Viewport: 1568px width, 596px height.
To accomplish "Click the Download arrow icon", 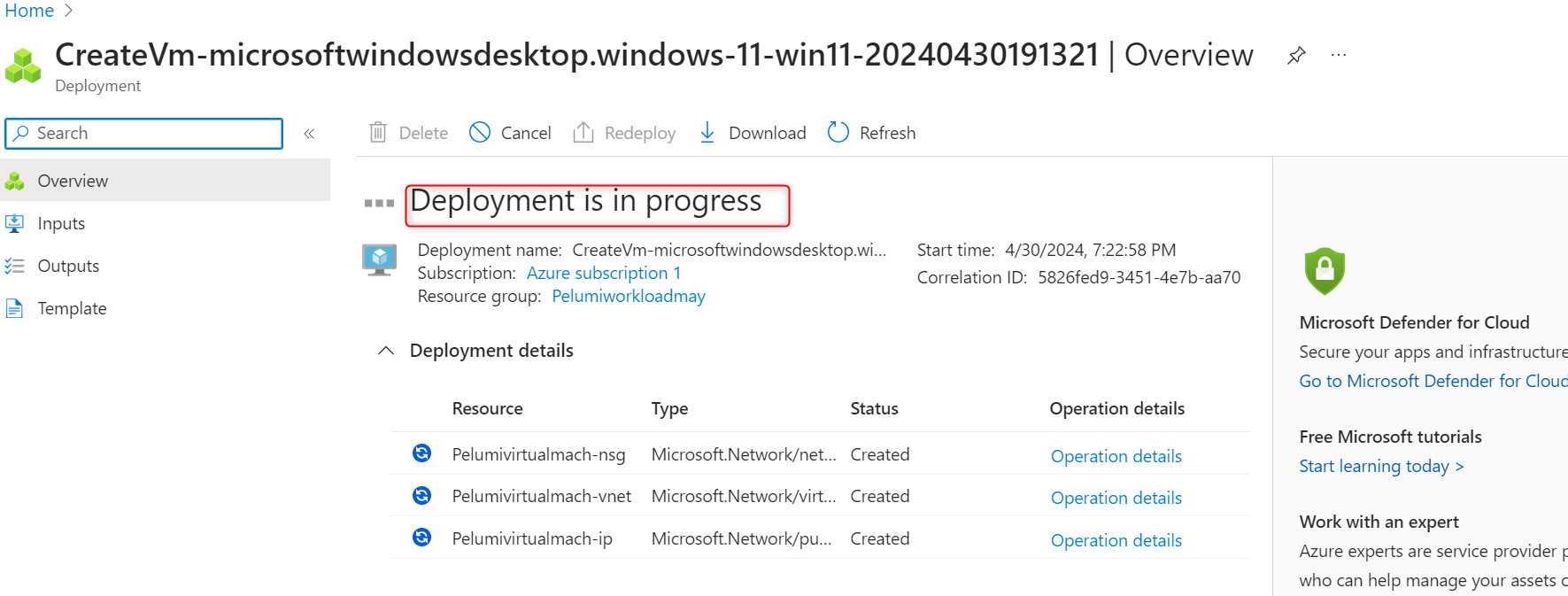I will (707, 133).
